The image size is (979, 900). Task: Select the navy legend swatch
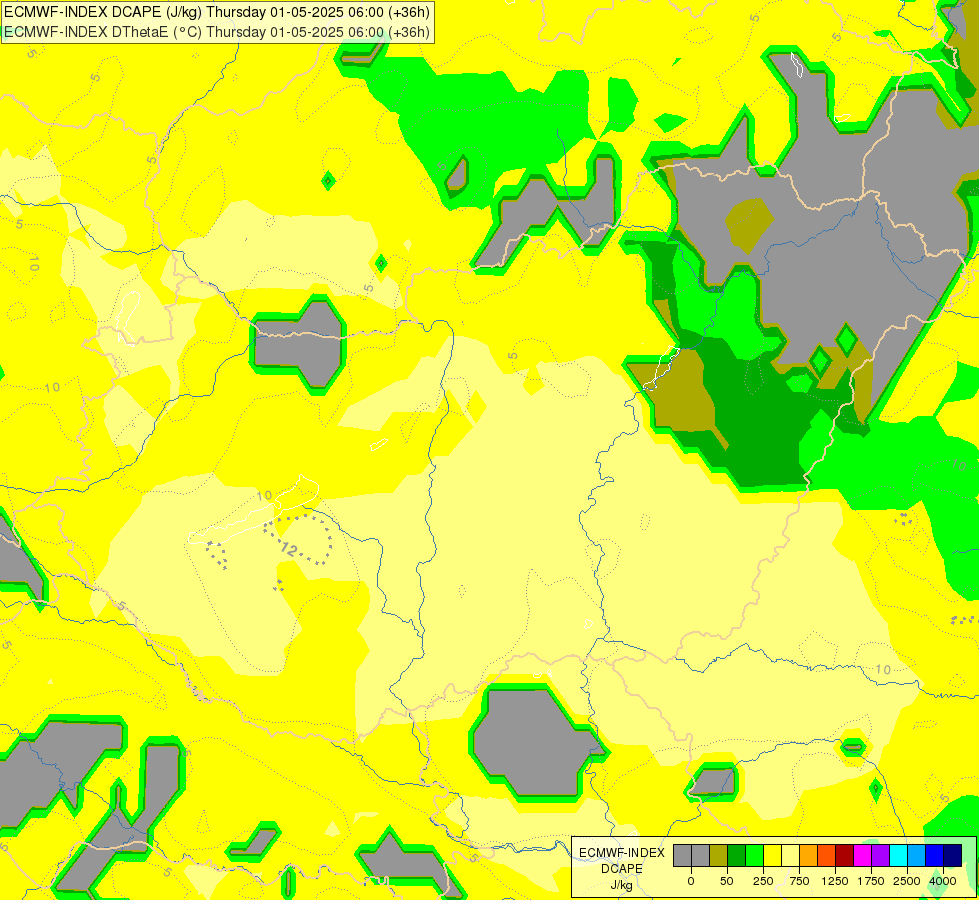952,855
